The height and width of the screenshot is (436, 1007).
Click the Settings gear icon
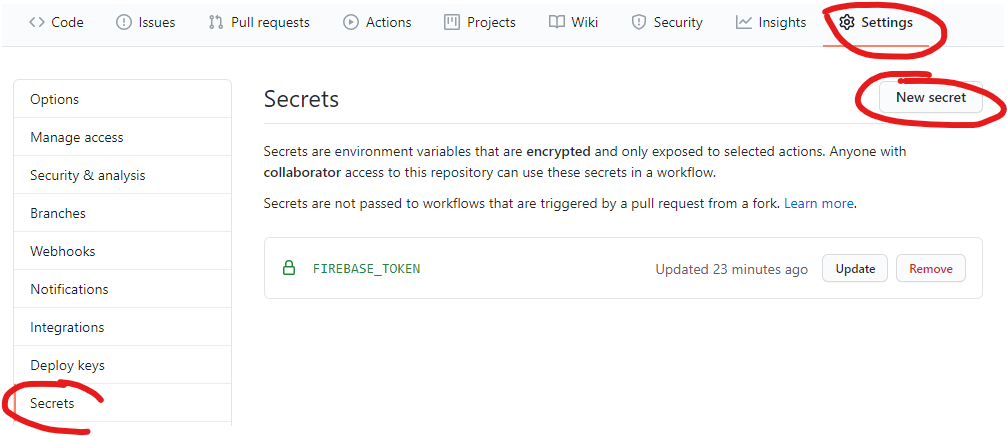click(847, 22)
